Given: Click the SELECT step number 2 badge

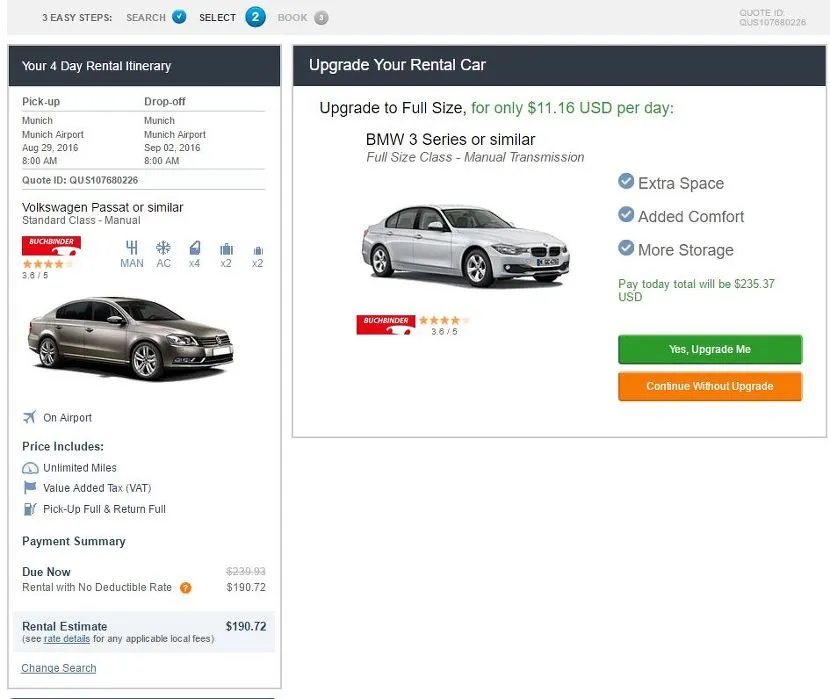Looking at the screenshot, I should tap(255, 17).
